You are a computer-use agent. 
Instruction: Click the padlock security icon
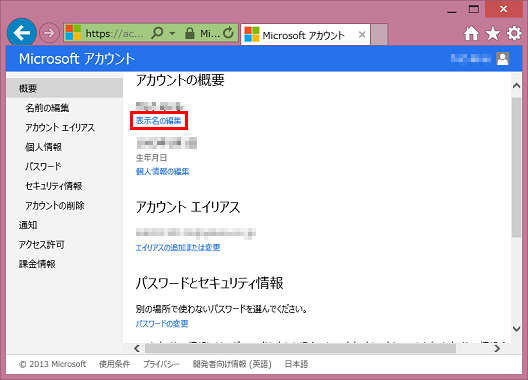pyautogui.click(x=190, y=33)
